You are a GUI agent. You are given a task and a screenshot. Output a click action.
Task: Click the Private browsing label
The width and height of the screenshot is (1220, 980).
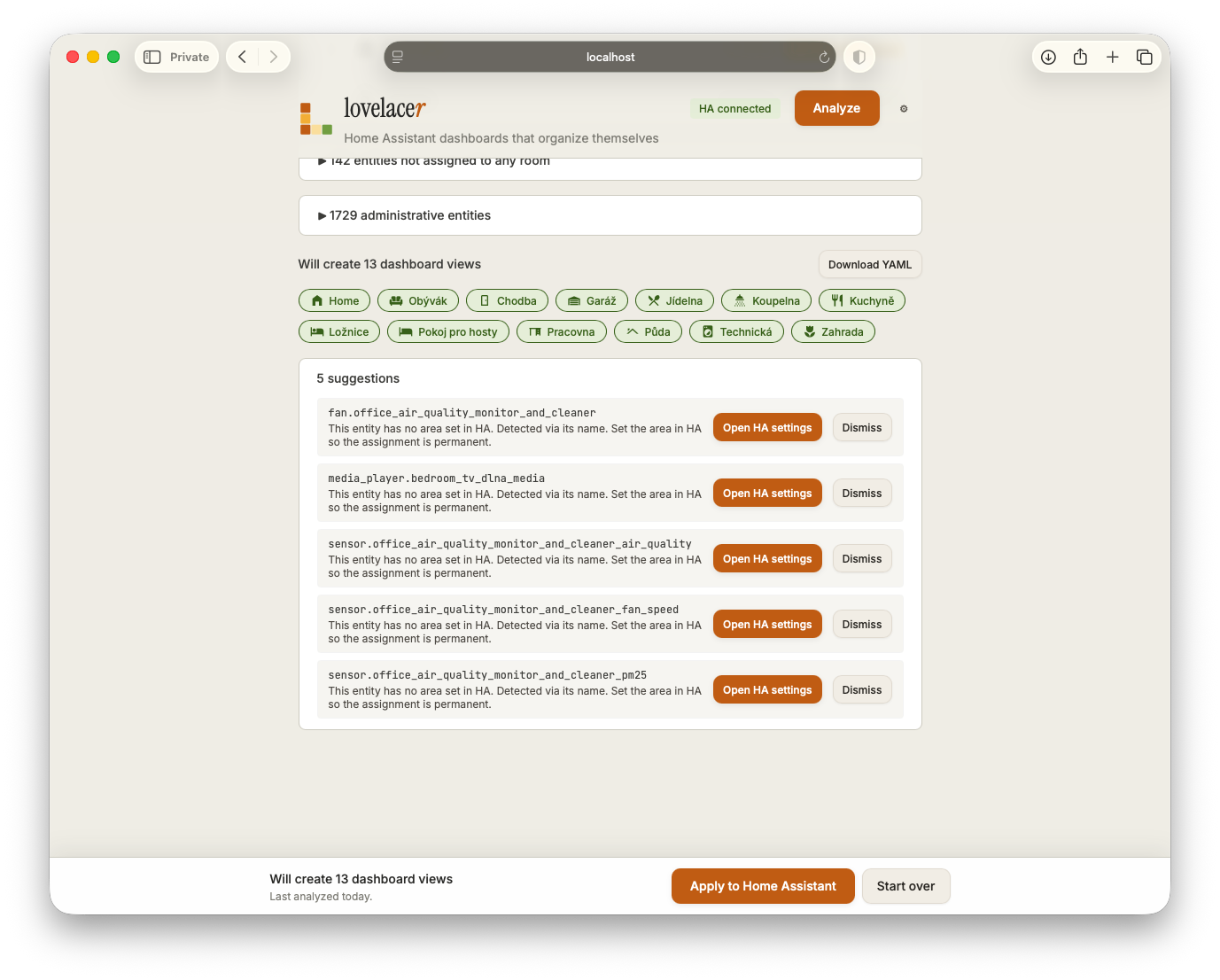click(x=190, y=57)
